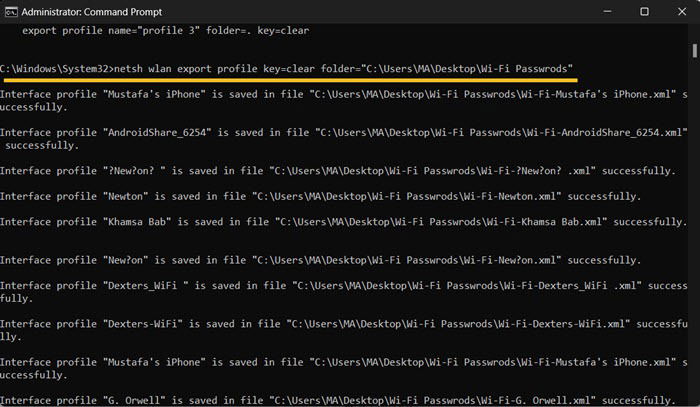The width and height of the screenshot is (700, 407).
Task: Click the "Dexters-WiFi" profile output line
Action: (344, 330)
